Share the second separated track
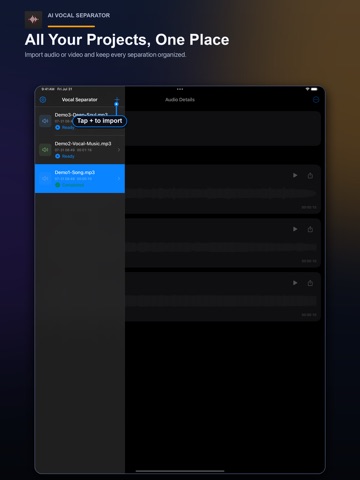This screenshot has height=480, width=360. click(310, 229)
